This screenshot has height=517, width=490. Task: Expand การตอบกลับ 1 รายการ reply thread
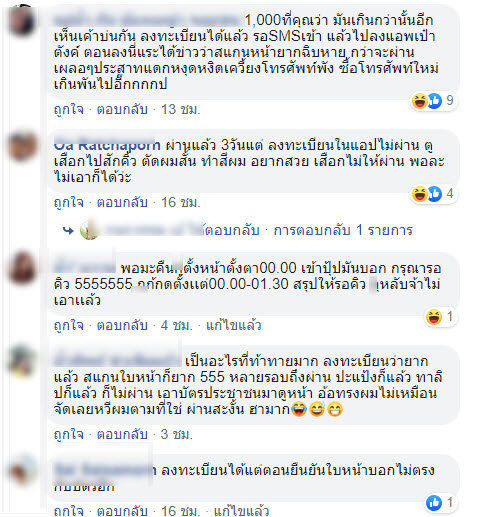[x=343, y=230]
